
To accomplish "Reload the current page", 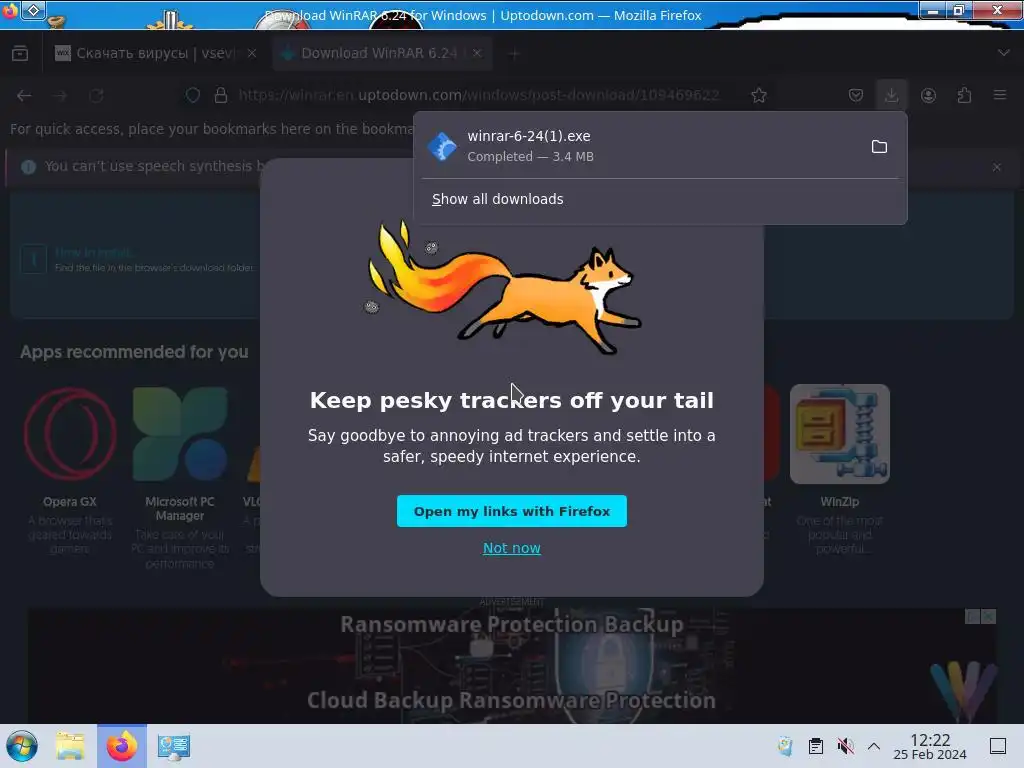I will [97, 95].
